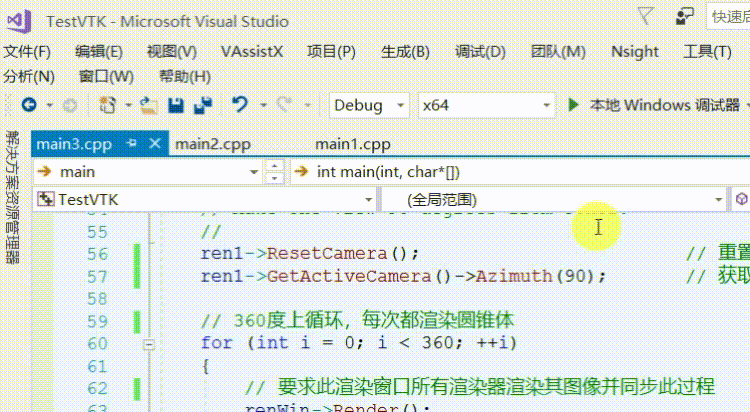Image resolution: width=750 pixels, height=412 pixels.
Task: Open the 项目(P) menu
Action: (331, 52)
